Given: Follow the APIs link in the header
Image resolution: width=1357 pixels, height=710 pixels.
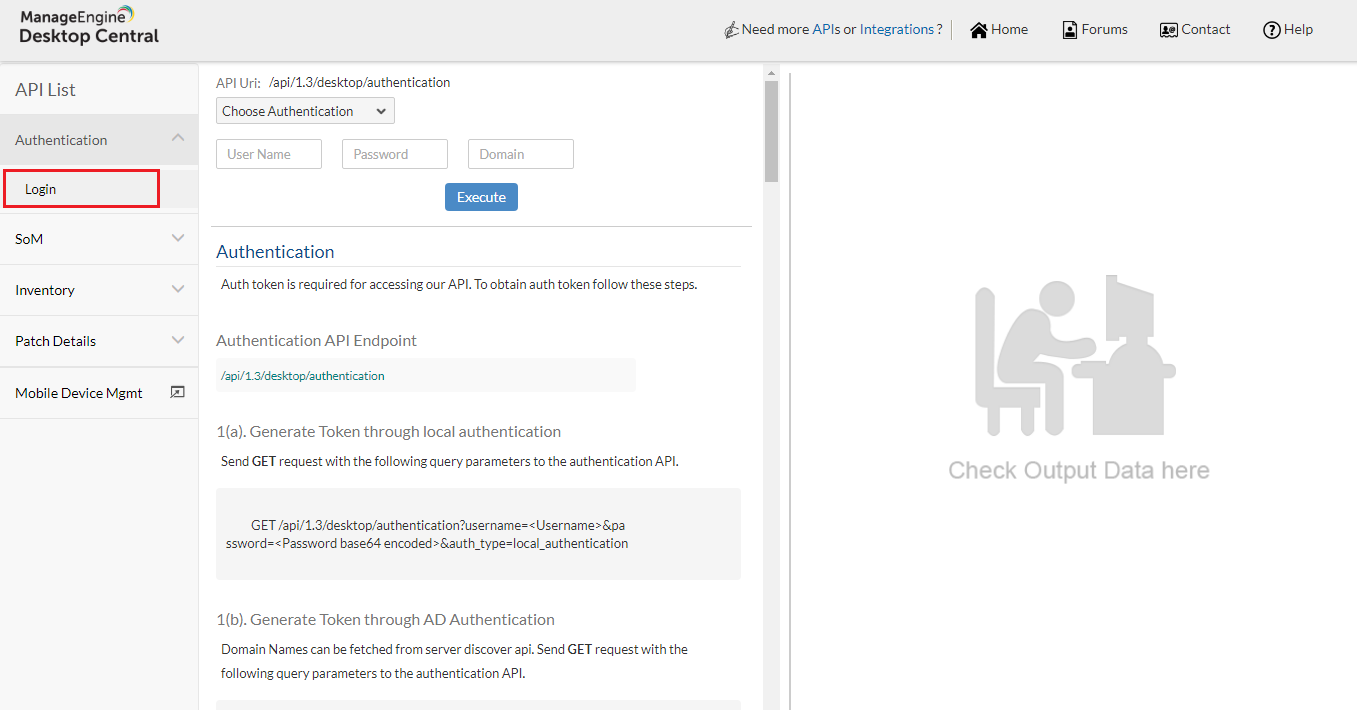Looking at the screenshot, I should [826, 30].
